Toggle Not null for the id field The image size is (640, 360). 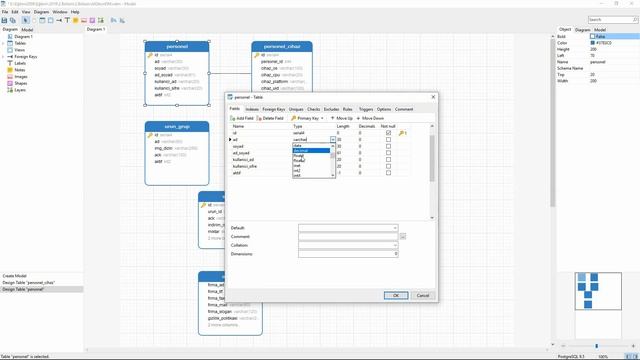click(388, 133)
